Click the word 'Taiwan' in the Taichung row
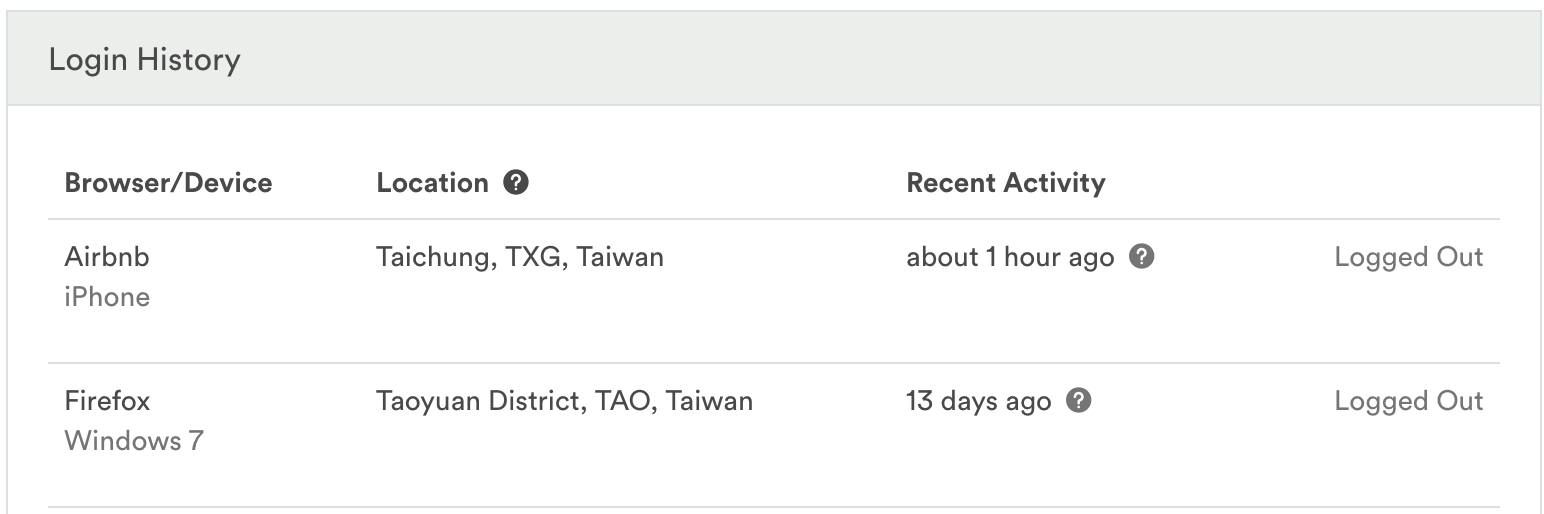This screenshot has height=514, width=1544. [620, 257]
